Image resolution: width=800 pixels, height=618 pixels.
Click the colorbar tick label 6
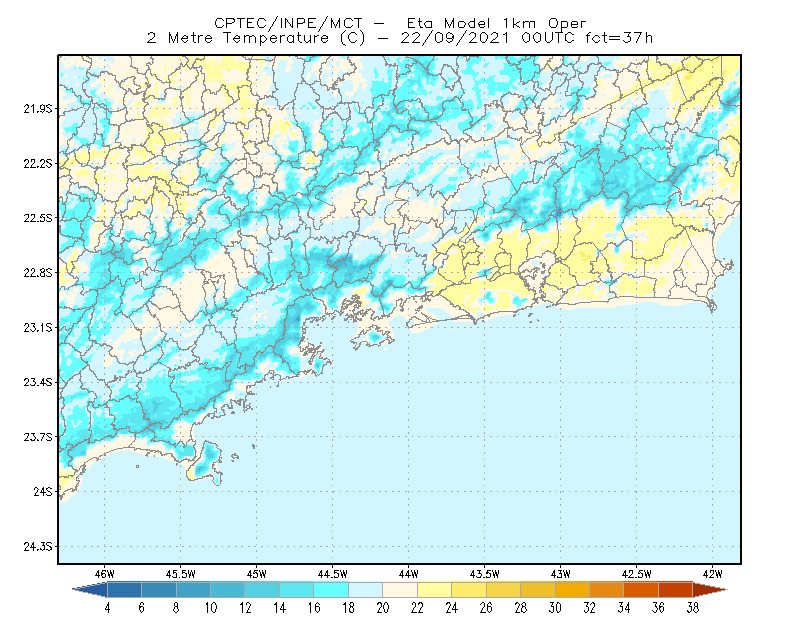(x=141, y=608)
